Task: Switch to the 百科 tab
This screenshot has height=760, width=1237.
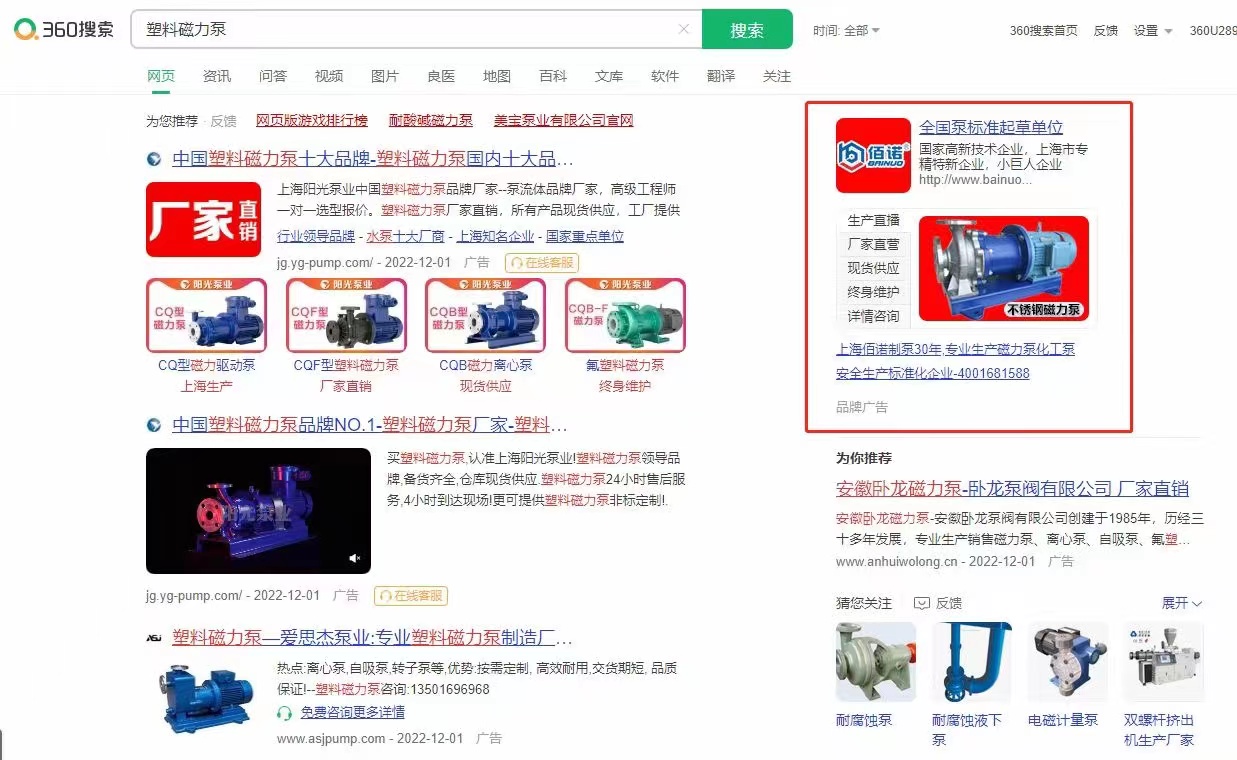Action: pos(553,76)
